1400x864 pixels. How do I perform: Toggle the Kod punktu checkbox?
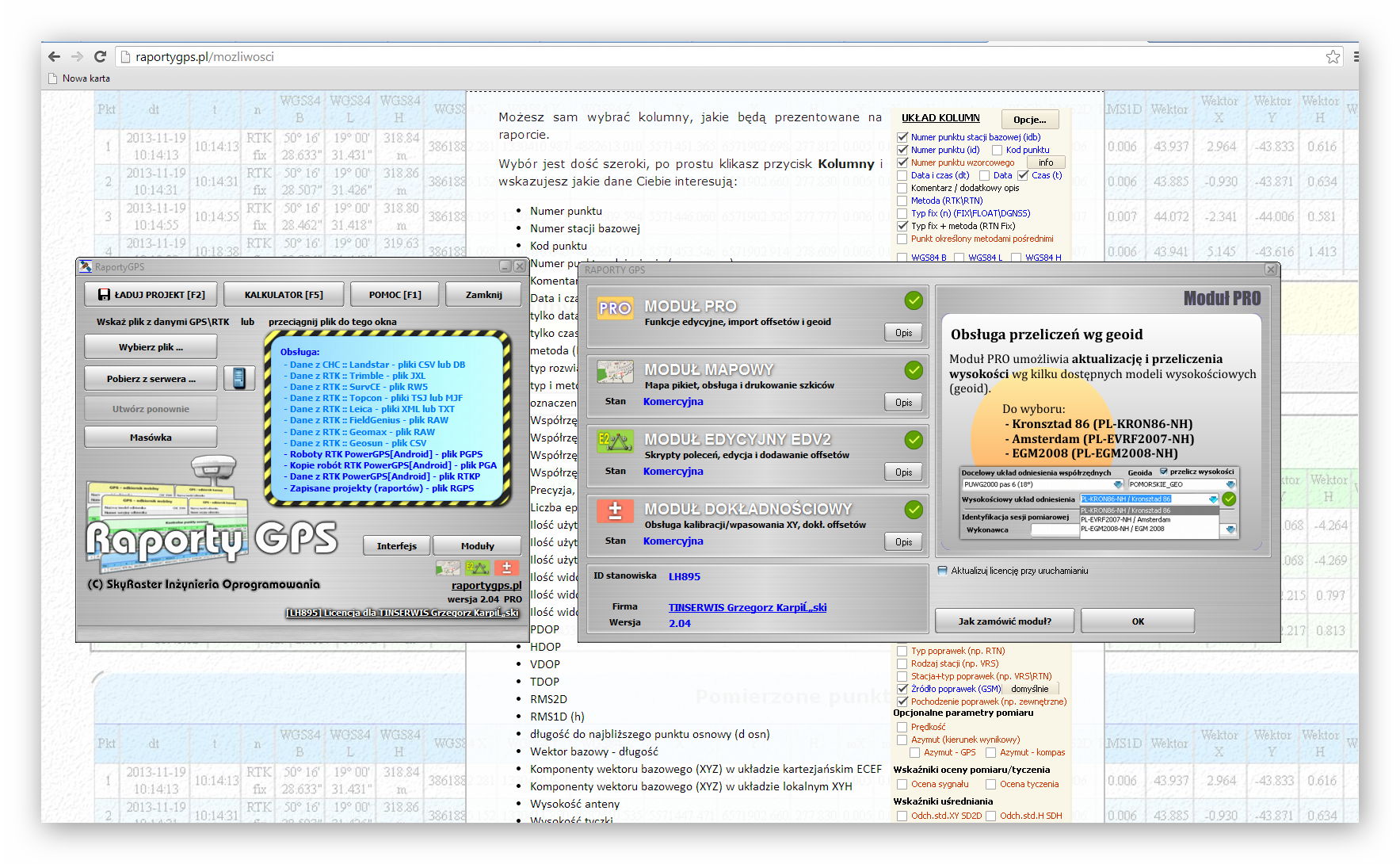(x=997, y=150)
